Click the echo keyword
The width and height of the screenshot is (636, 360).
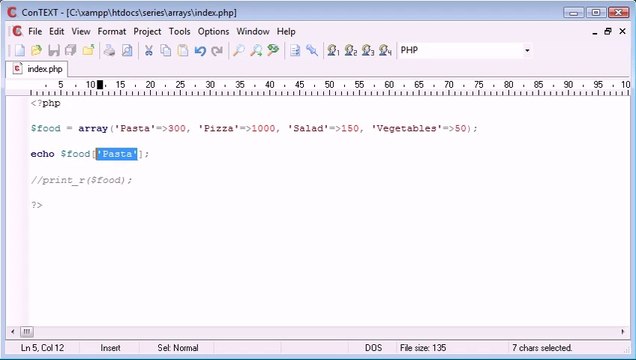[x=43, y=154]
